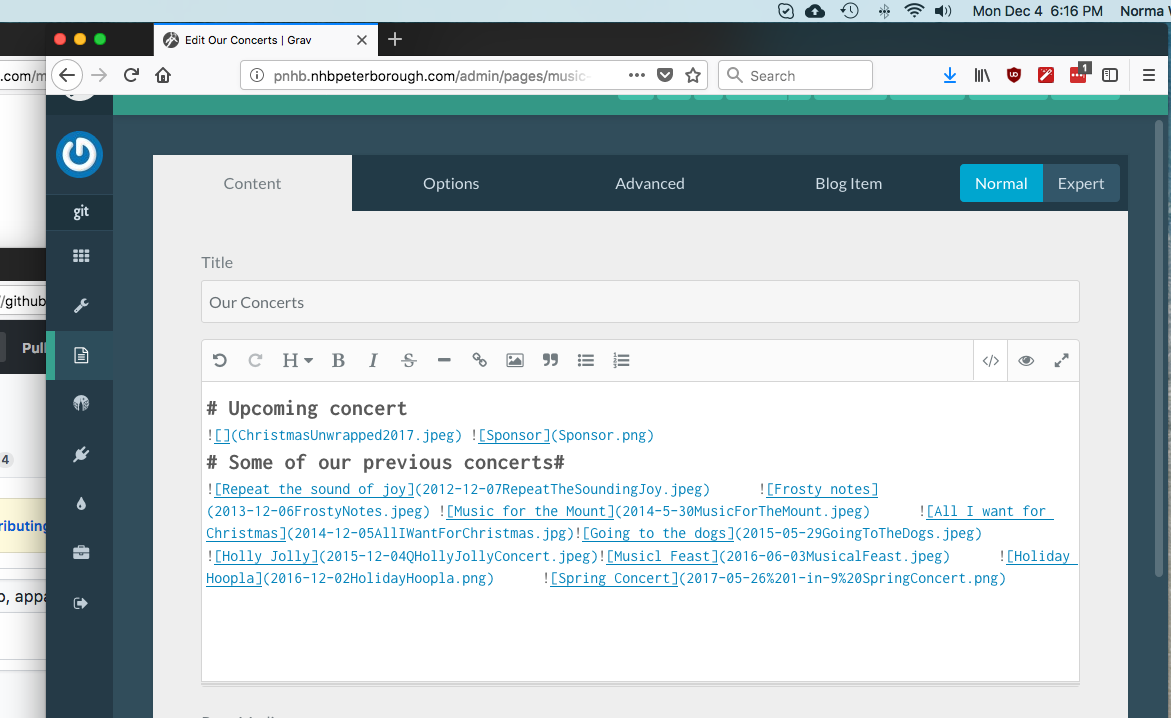Screen dimensions: 1171x718
Task: Switch to the Options tab
Action: (x=451, y=184)
